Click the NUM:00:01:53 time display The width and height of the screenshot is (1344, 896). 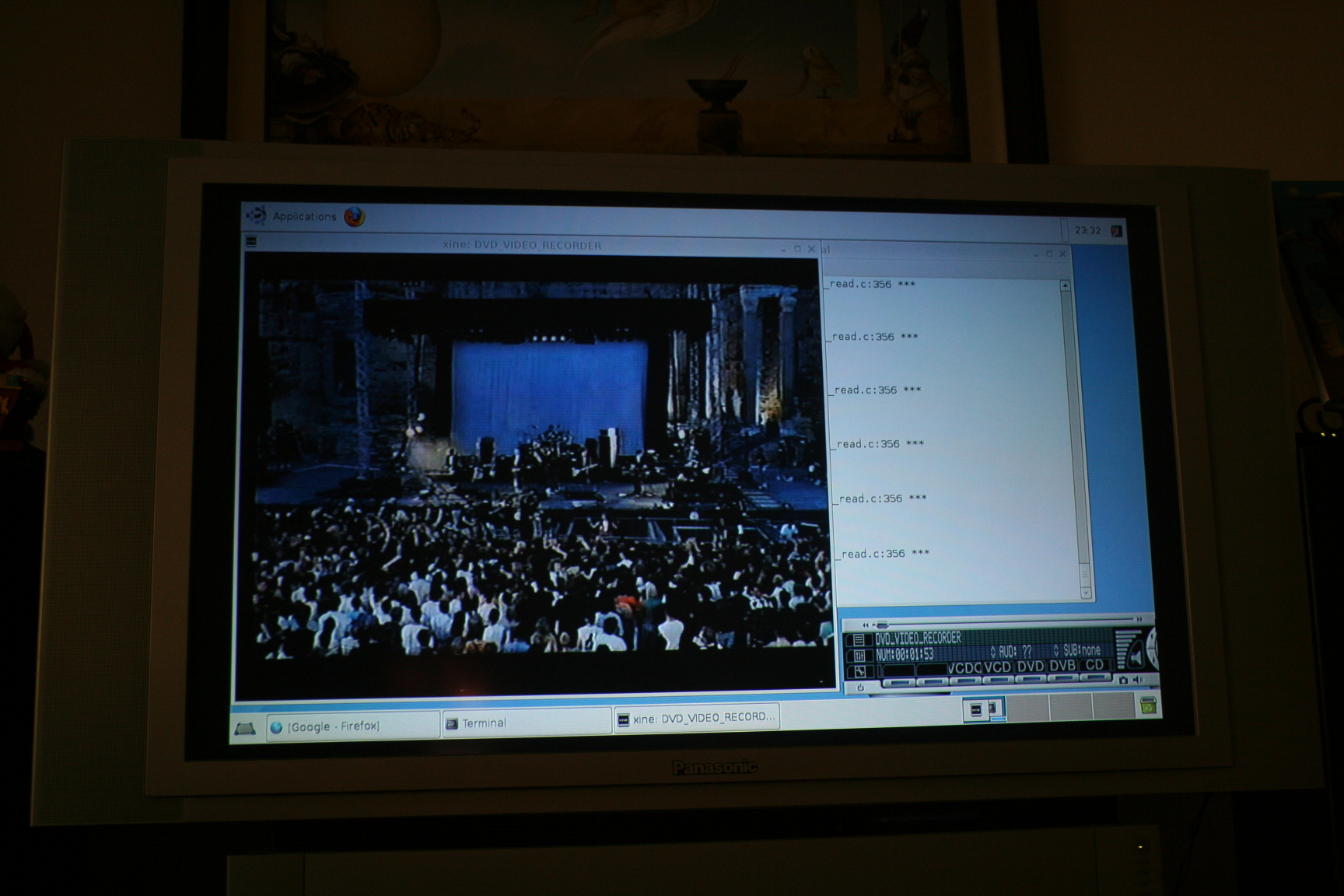[x=905, y=655]
